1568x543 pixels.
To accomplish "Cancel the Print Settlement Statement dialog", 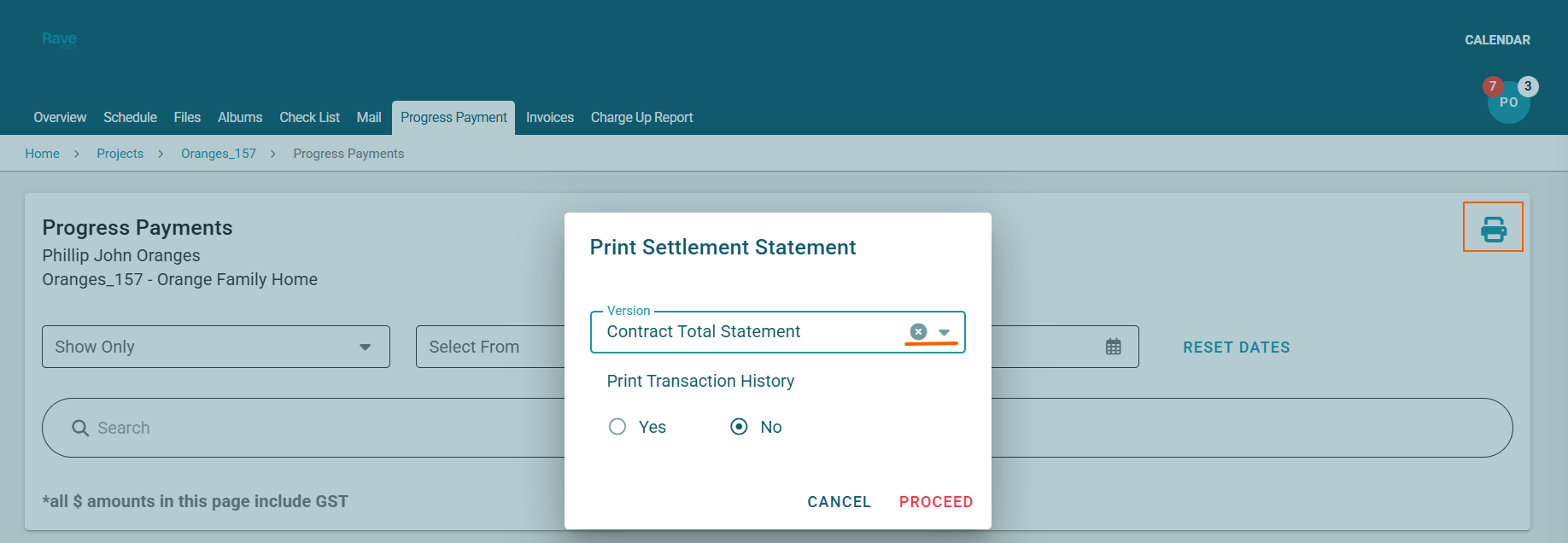I will click(x=839, y=502).
